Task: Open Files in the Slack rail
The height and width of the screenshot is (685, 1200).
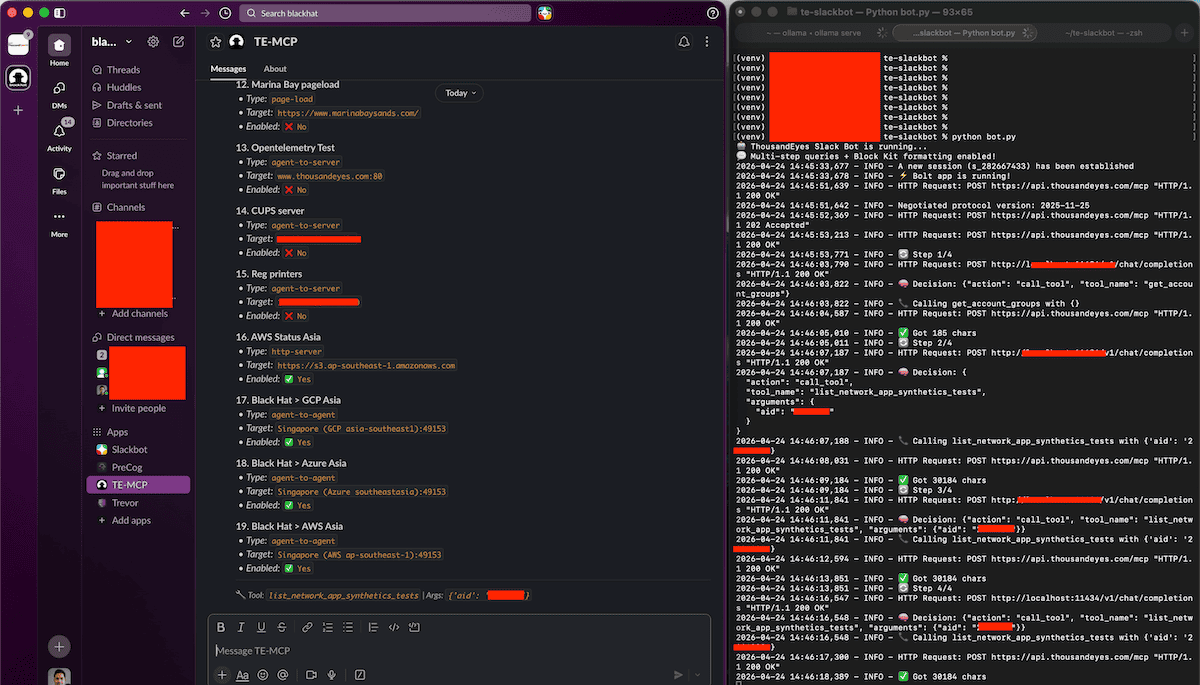Action: pyautogui.click(x=59, y=179)
